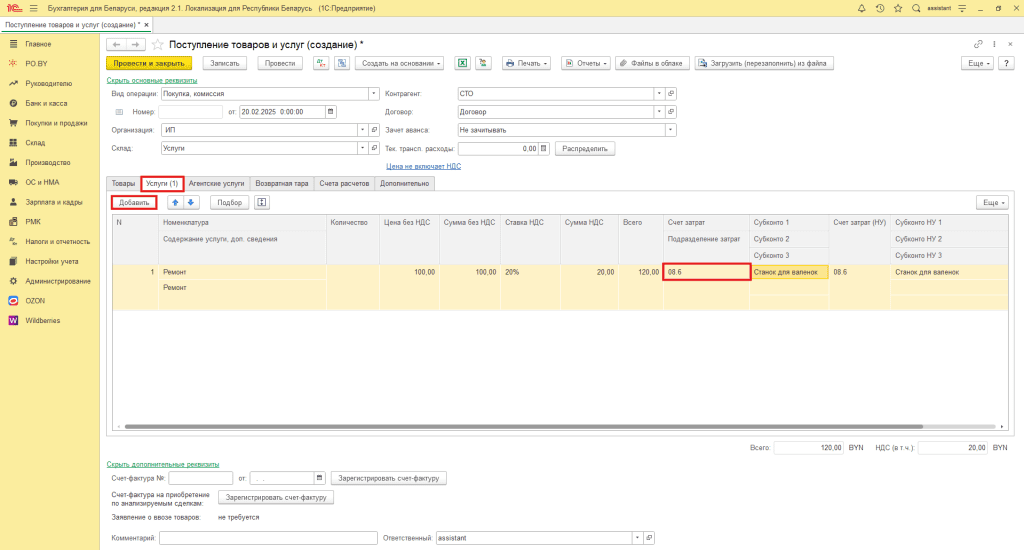Screen dimensions: 1024x550
Task: Open the top Еще menu
Action: tap(978, 63)
